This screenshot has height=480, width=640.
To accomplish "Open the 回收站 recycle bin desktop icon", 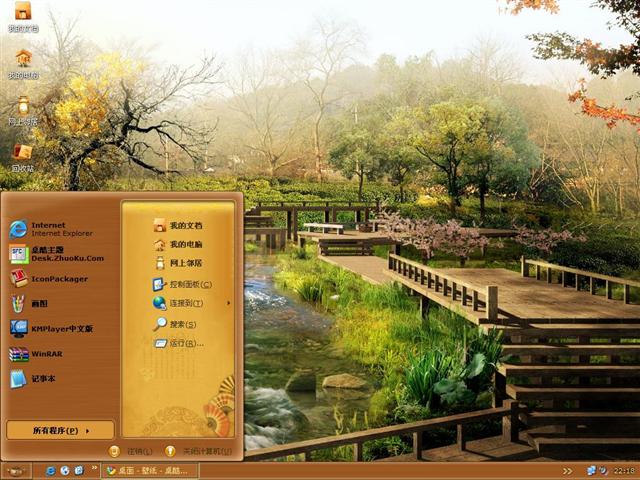I will click(23, 157).
